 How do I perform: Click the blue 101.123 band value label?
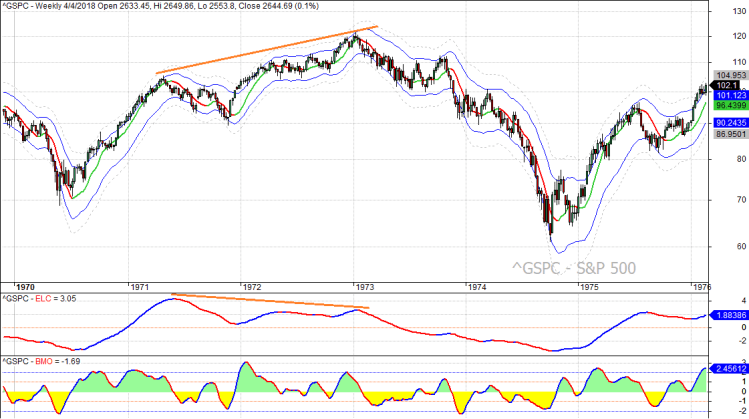click(731, 95)
